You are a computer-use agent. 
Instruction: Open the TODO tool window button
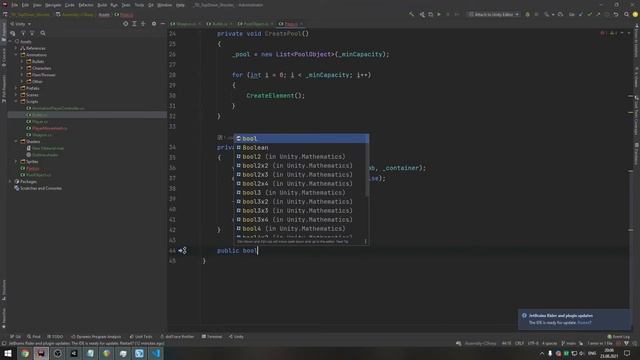[55, 337]
